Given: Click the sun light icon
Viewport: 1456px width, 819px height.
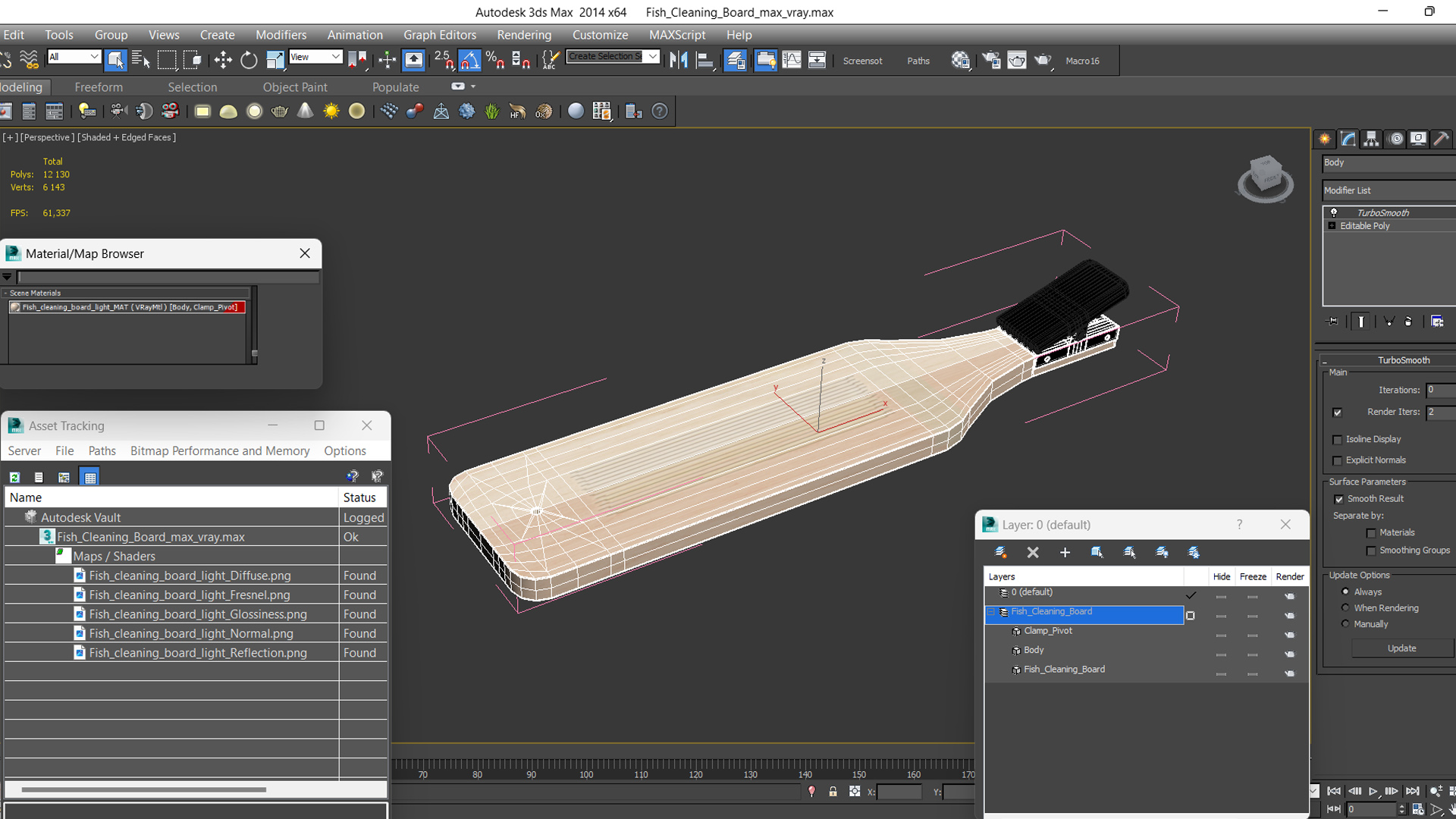Looking at the screenshot, I should tap(331, 111).
